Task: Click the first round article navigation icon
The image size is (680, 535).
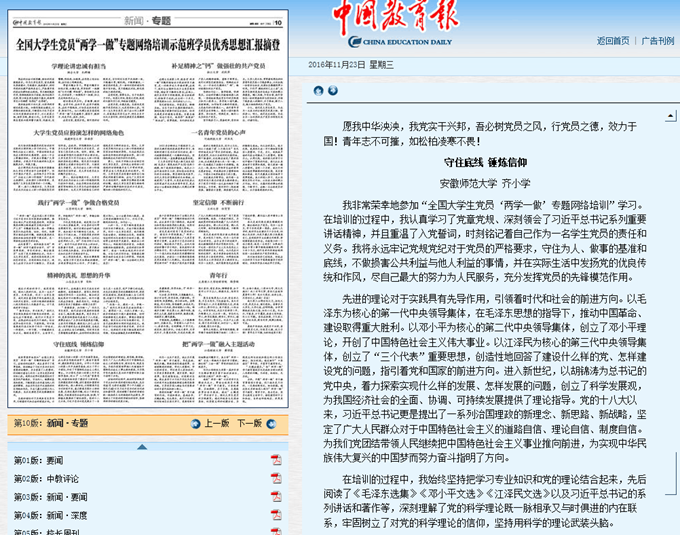Action: click(318, 90)
